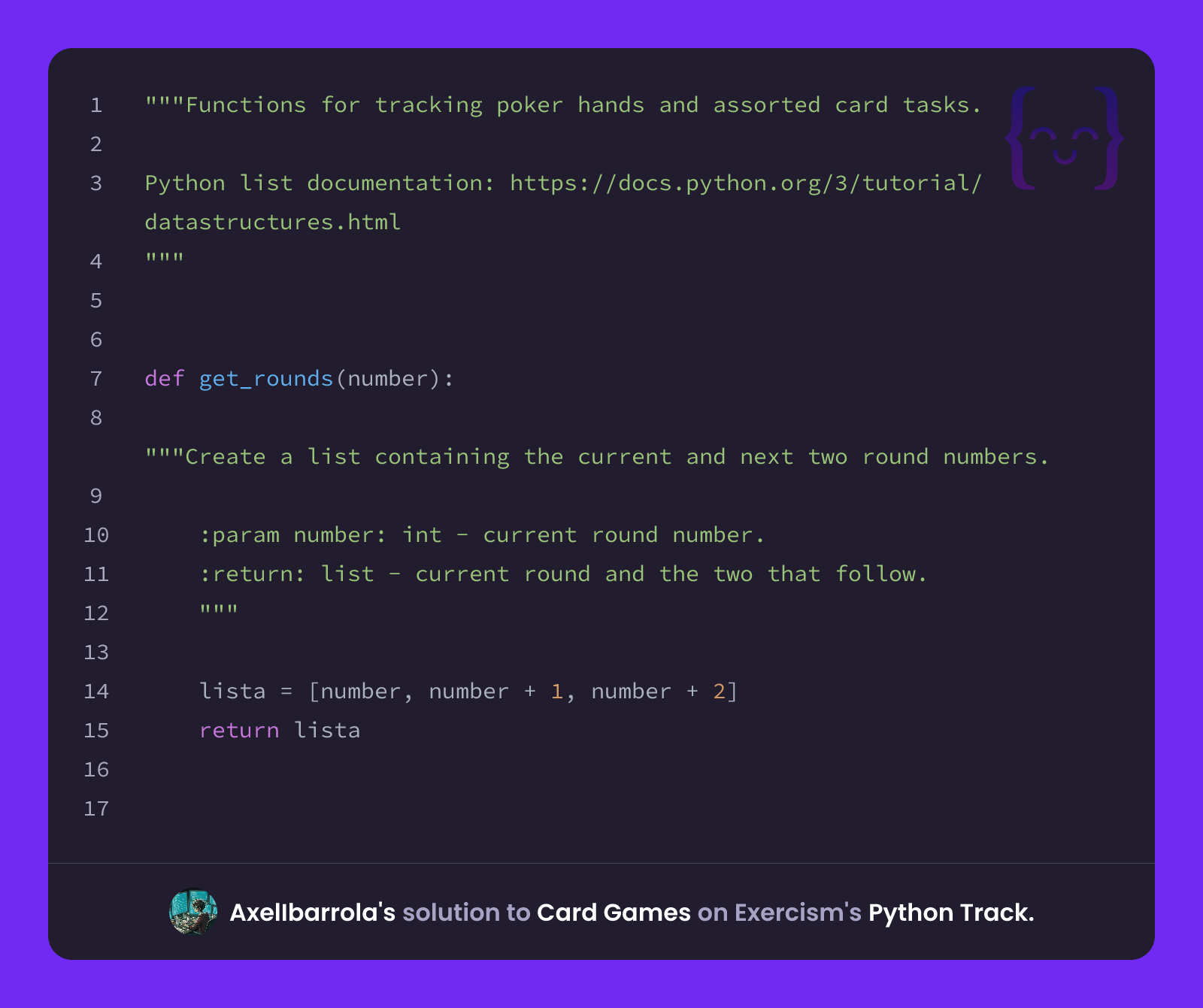The image size is (1203, 1008).
Task: Click the orange number "1" on line 14
Action: (557, 692)
